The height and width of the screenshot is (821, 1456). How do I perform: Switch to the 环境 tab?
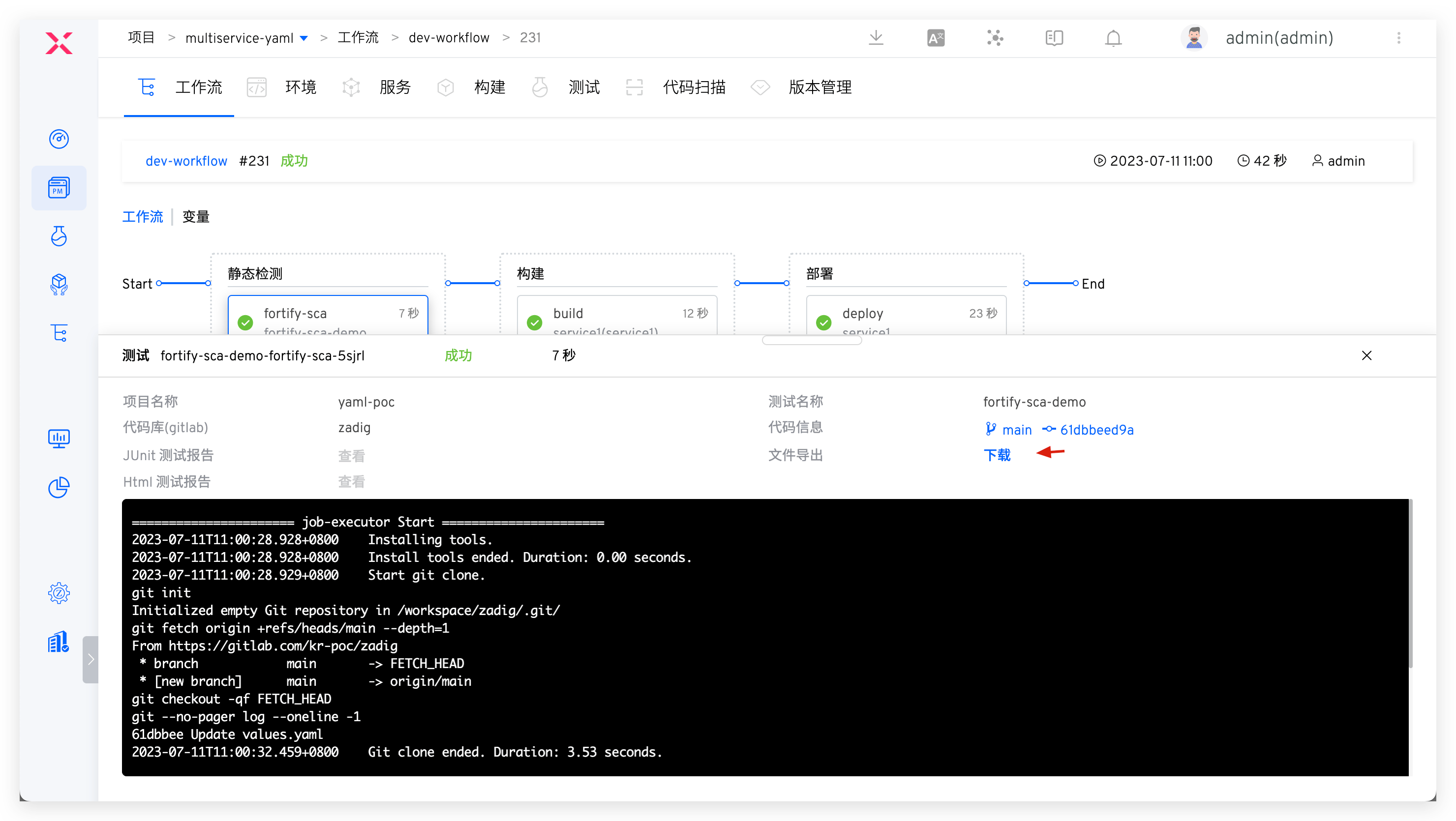[300, 88]
